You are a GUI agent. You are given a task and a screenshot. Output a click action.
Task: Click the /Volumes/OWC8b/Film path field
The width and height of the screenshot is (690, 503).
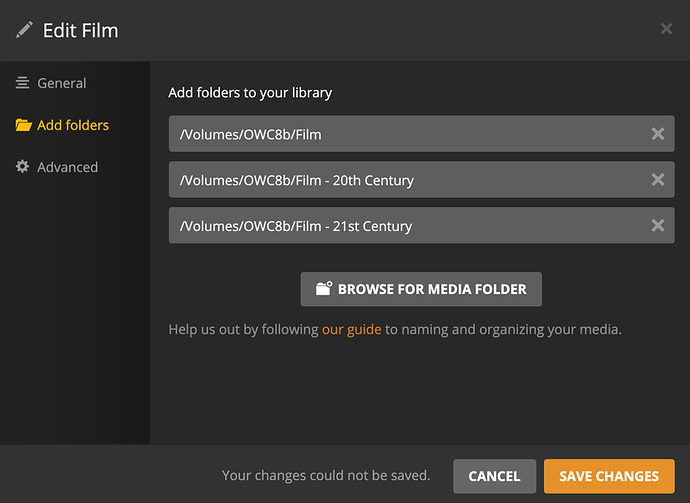pos(400,134)
